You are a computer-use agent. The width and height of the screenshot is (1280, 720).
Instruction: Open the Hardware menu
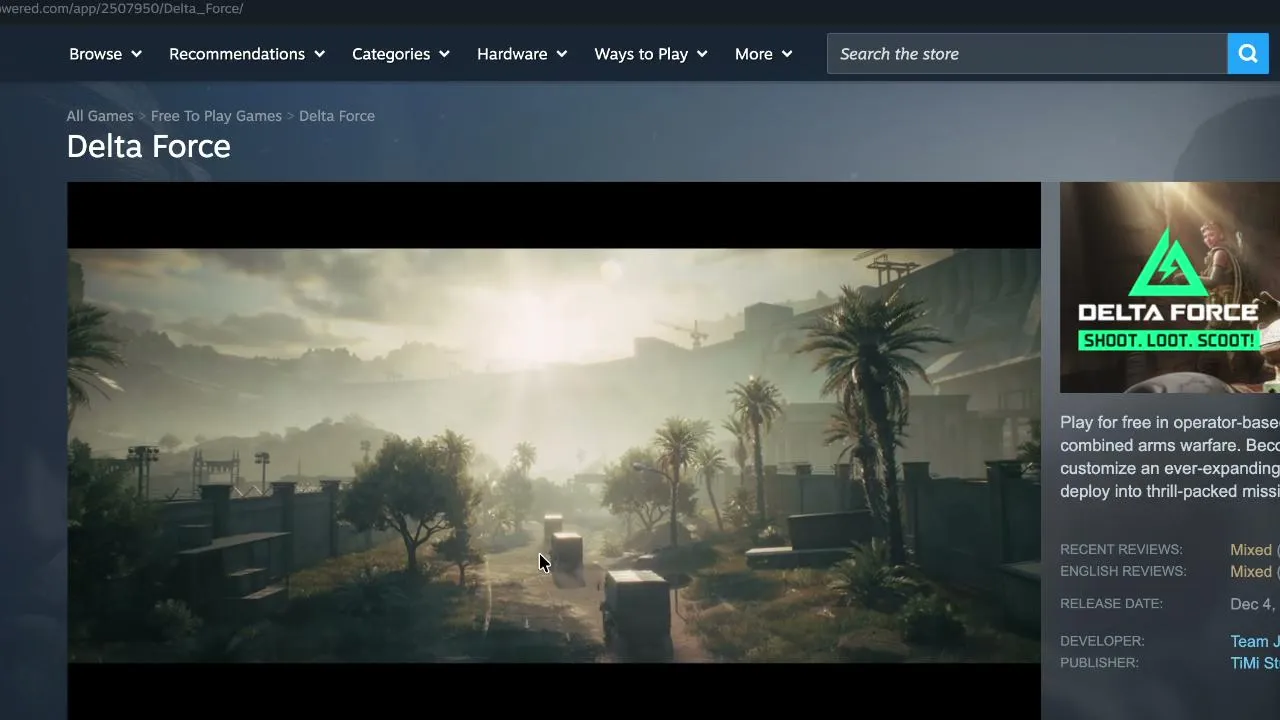pos(522,54)
